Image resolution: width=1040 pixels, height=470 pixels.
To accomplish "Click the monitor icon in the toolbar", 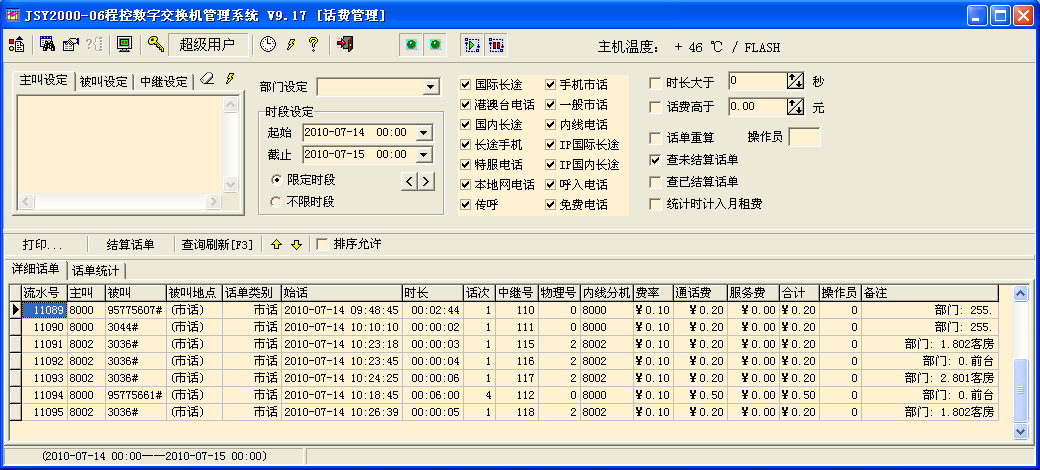I will pos(124,44).
